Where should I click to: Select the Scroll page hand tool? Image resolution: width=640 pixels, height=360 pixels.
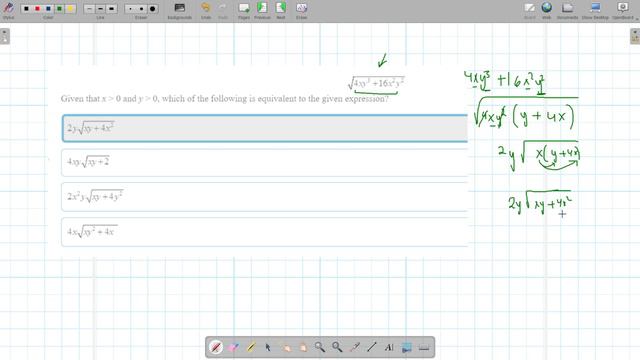[x=302, y=347]
